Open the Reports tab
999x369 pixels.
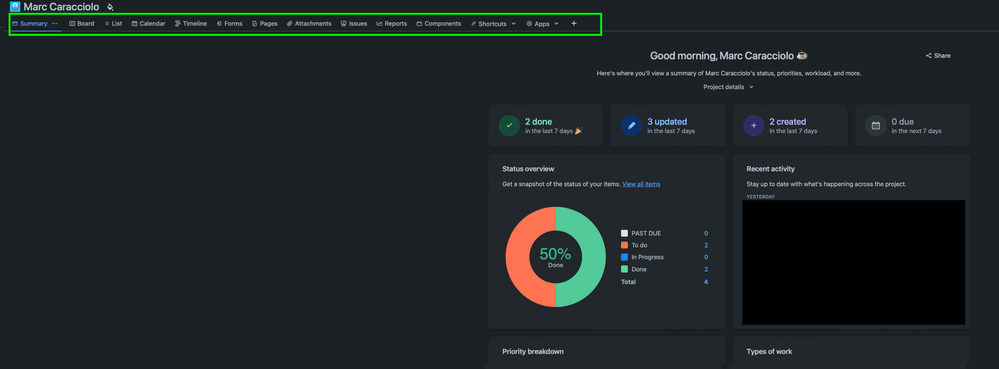(x=392, y=24)
